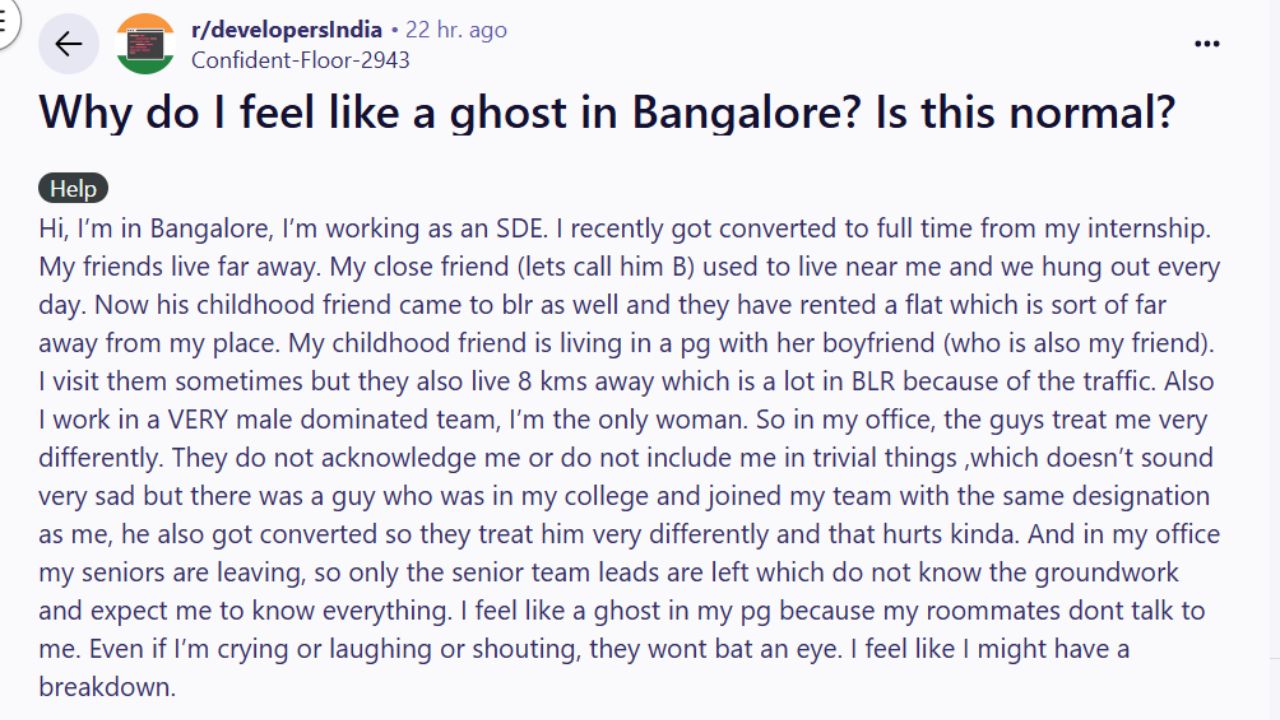Select the post options ellipsis icon

pyautogui.click(x=1207, y=43)
